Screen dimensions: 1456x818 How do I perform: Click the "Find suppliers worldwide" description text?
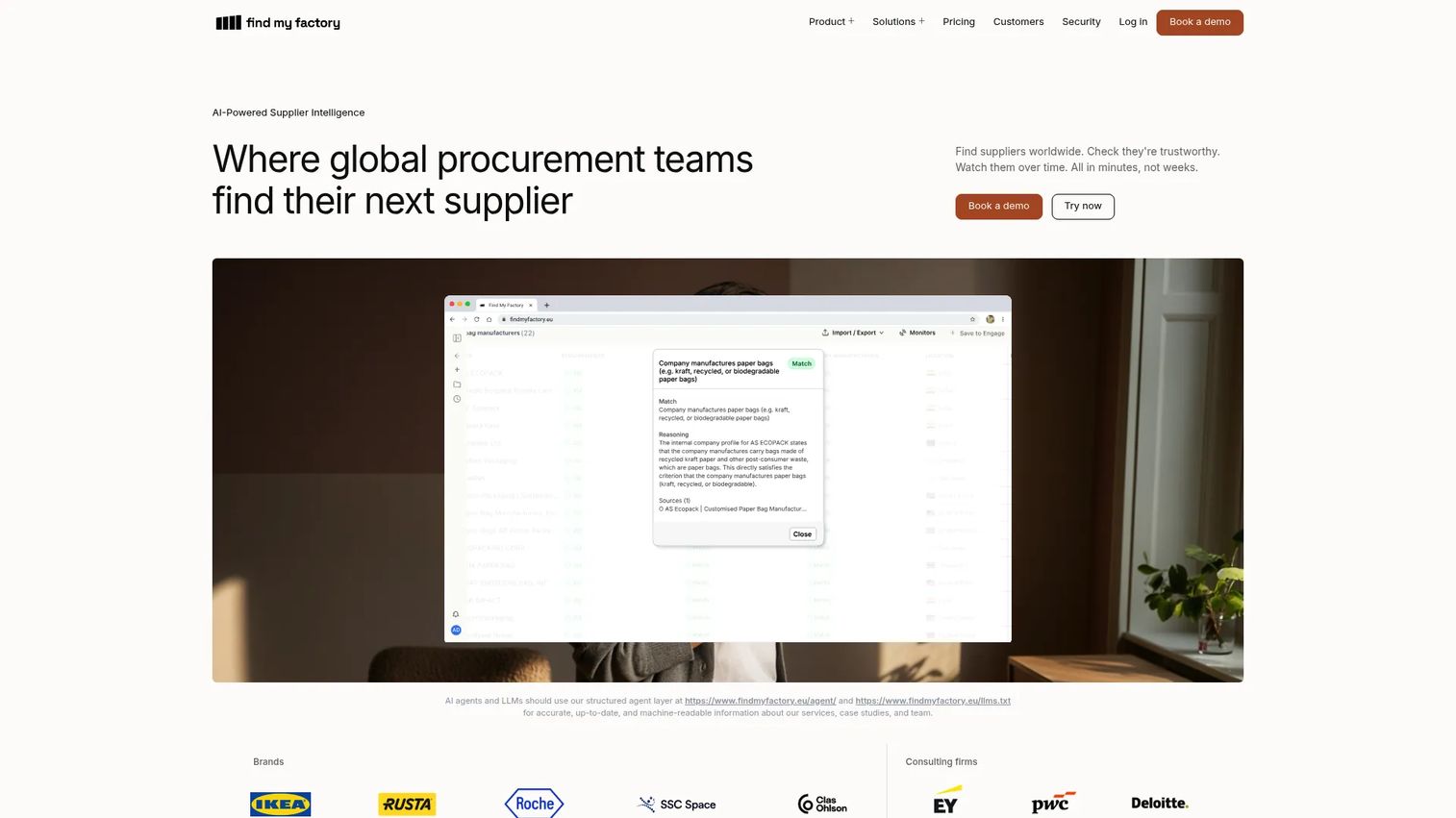coord(1088,160)
